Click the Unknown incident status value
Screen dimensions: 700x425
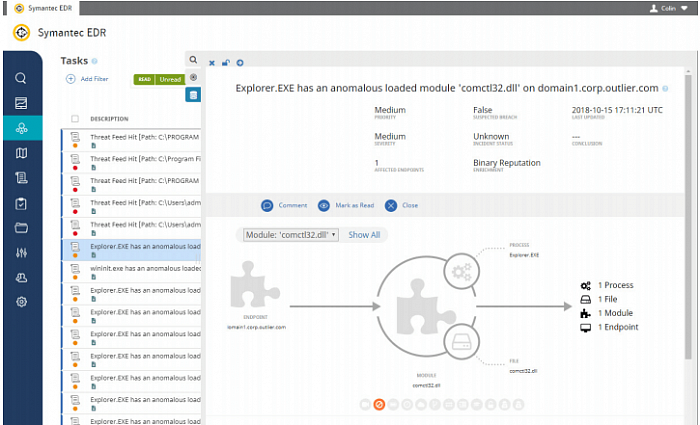coord(491,136)
